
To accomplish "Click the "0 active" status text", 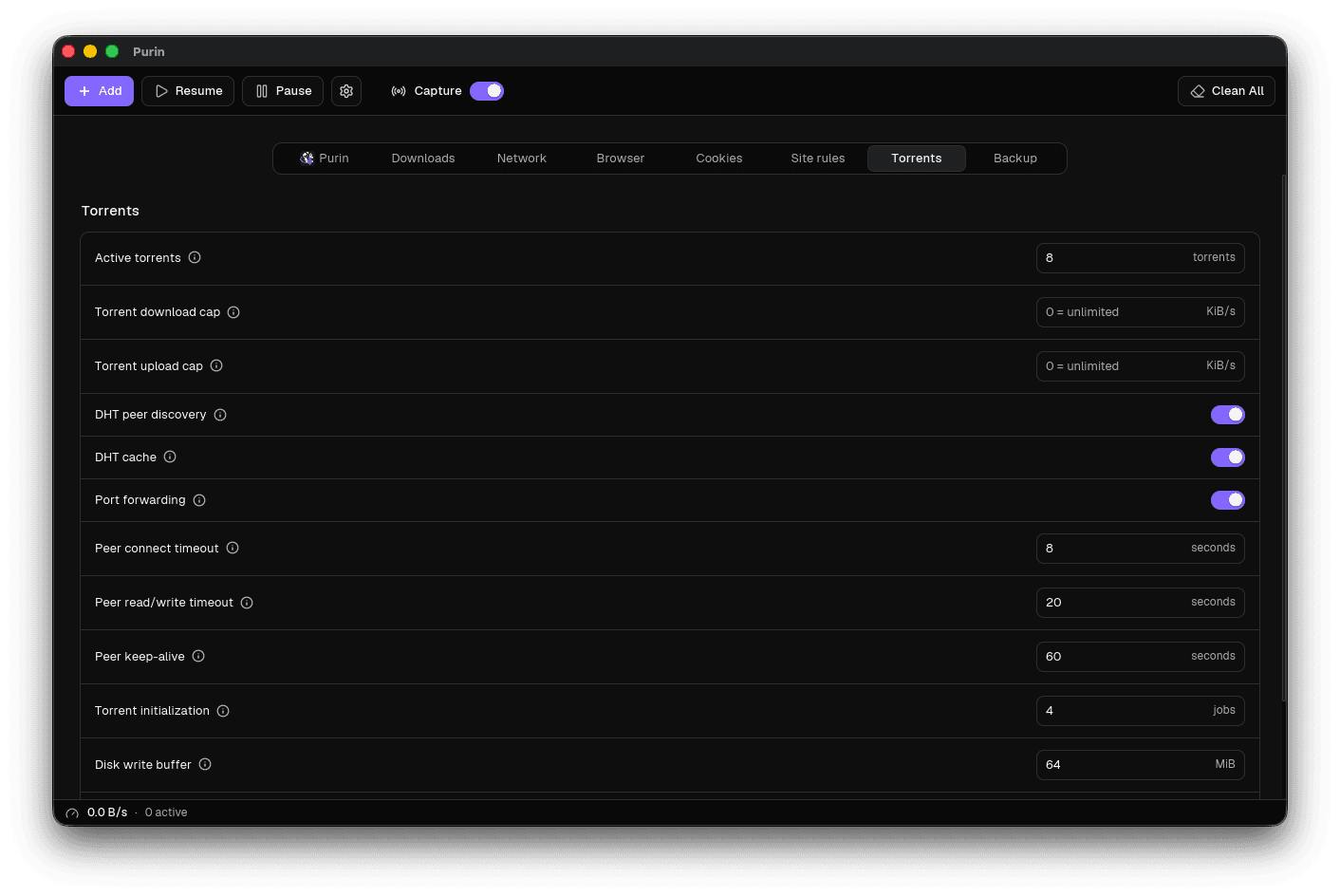I will point(166,812).
